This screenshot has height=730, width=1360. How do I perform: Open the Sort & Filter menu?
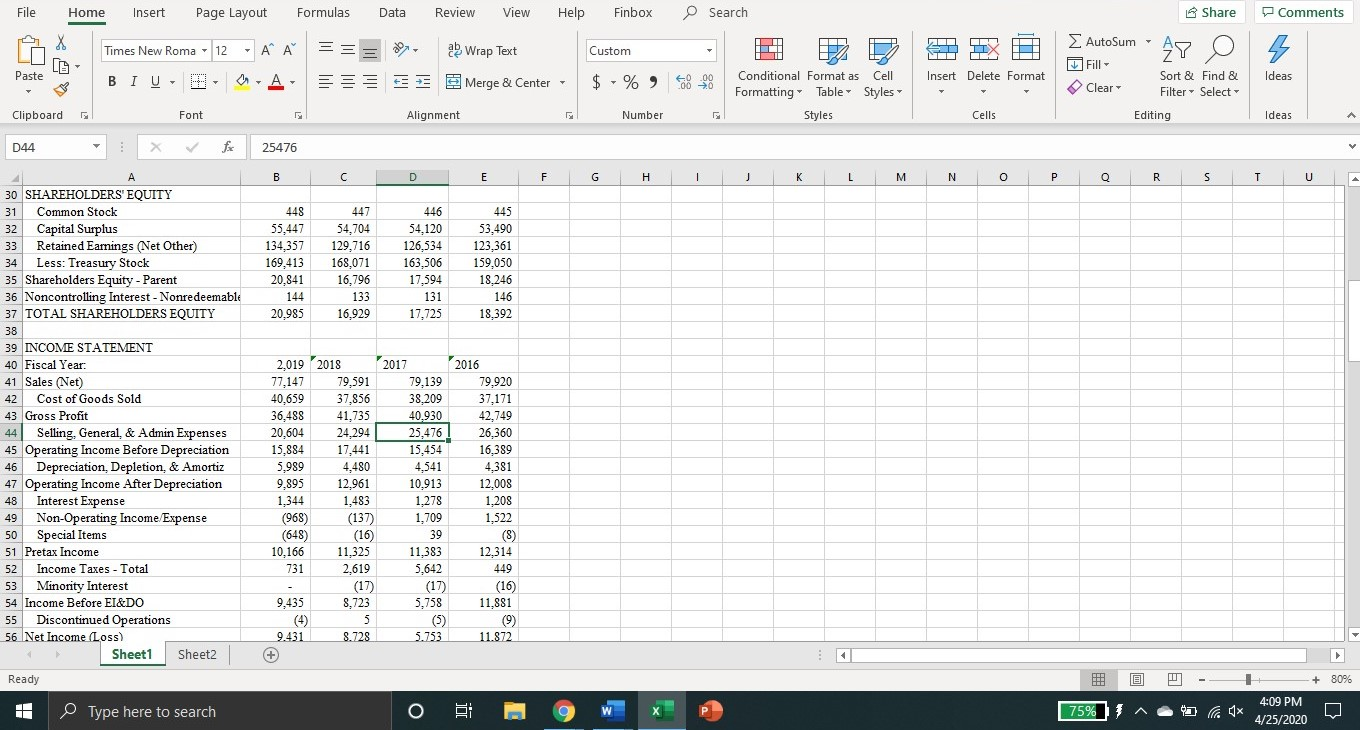[x=1175, y=67]
